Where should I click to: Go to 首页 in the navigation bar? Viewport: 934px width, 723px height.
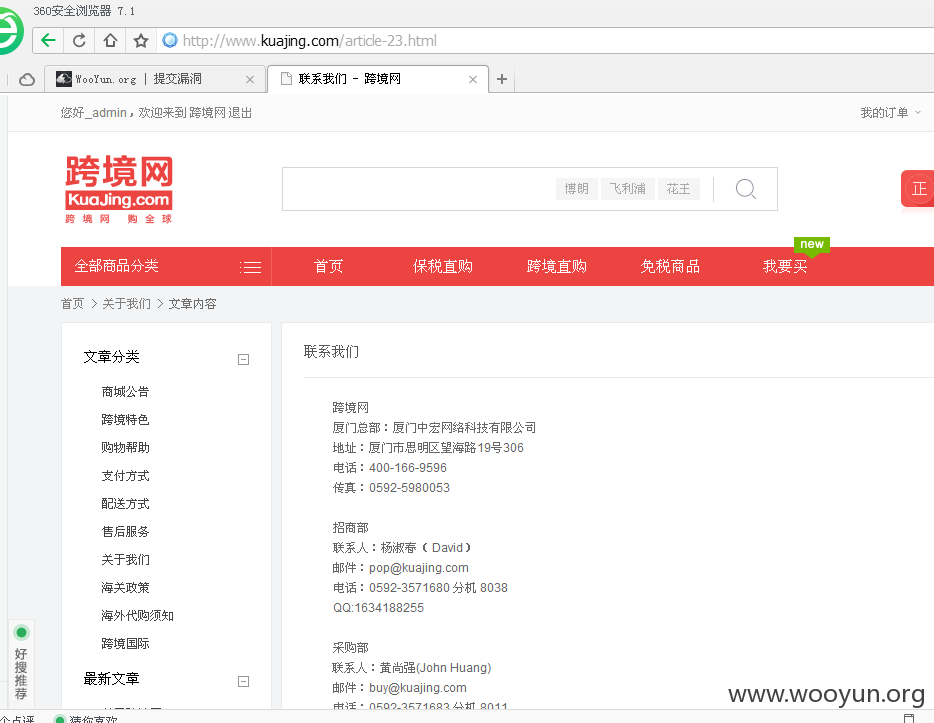click(328, 266)
